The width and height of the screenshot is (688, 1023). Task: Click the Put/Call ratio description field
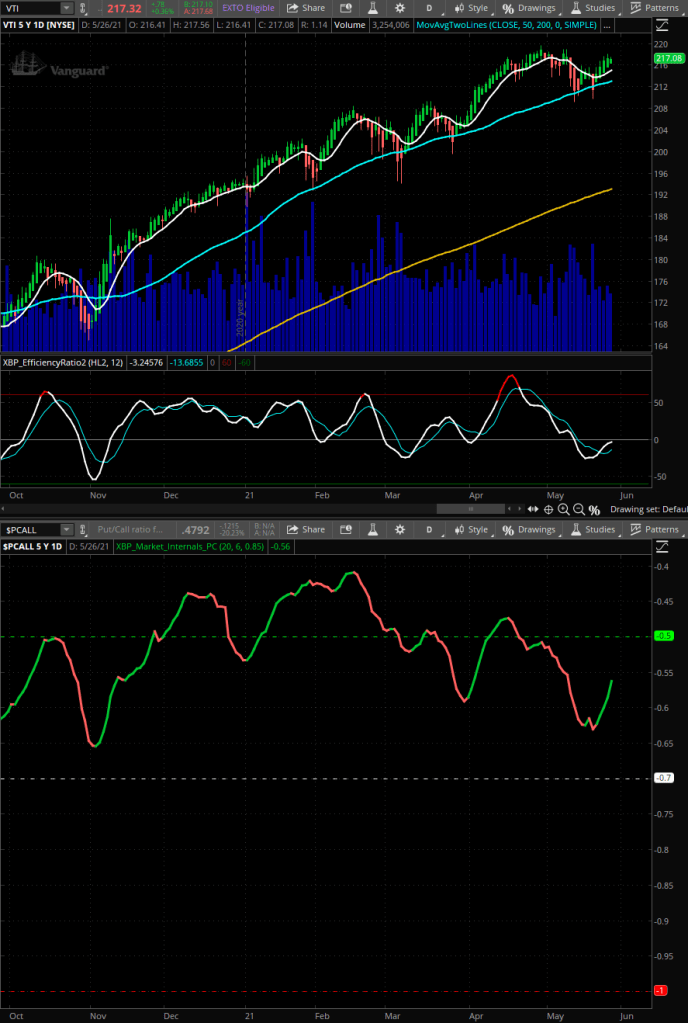[x=128, y=529]
